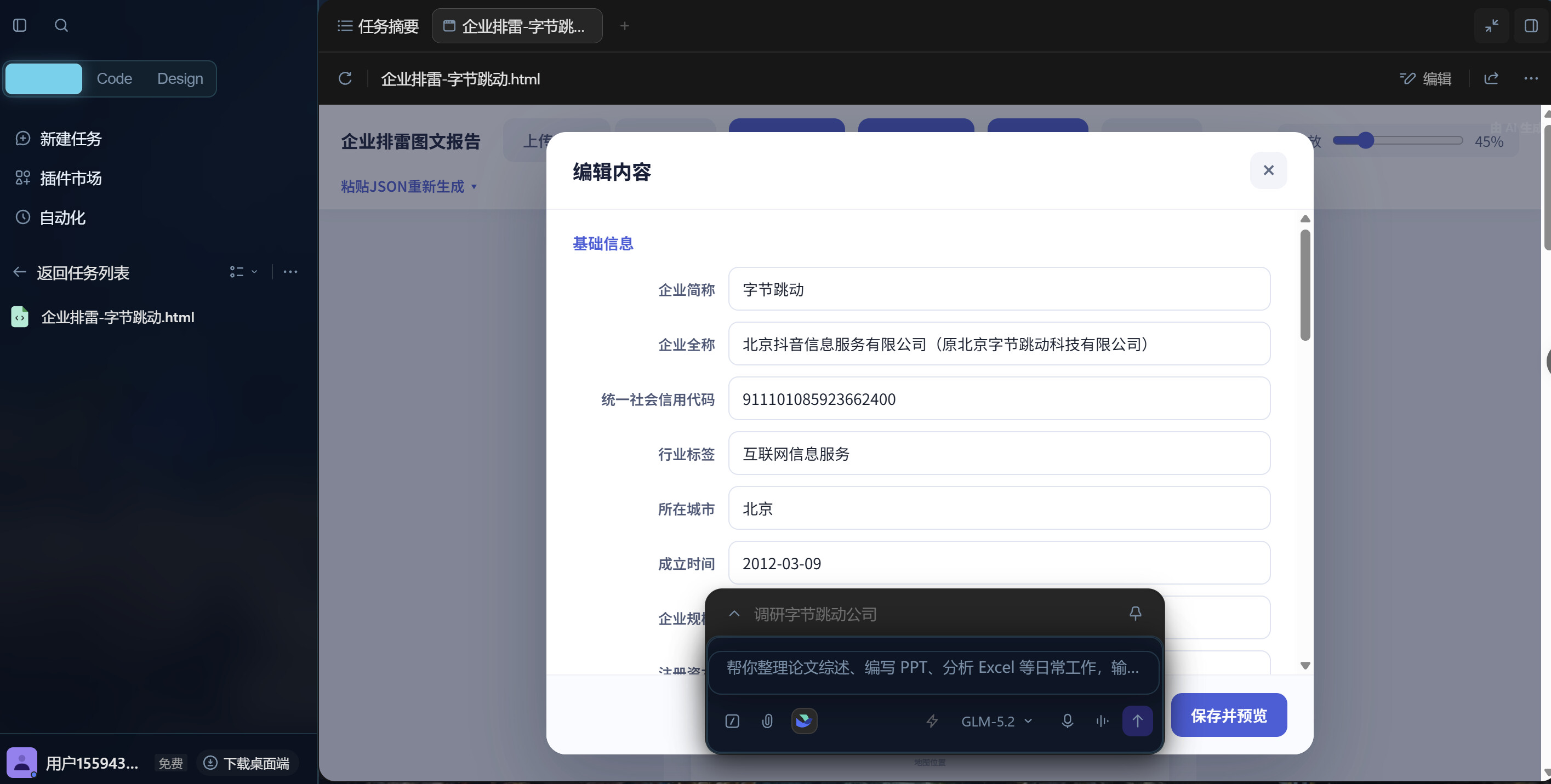Click the 所在城市 input field
This screenshot has height=784, width=1551.
click(999, 508)
